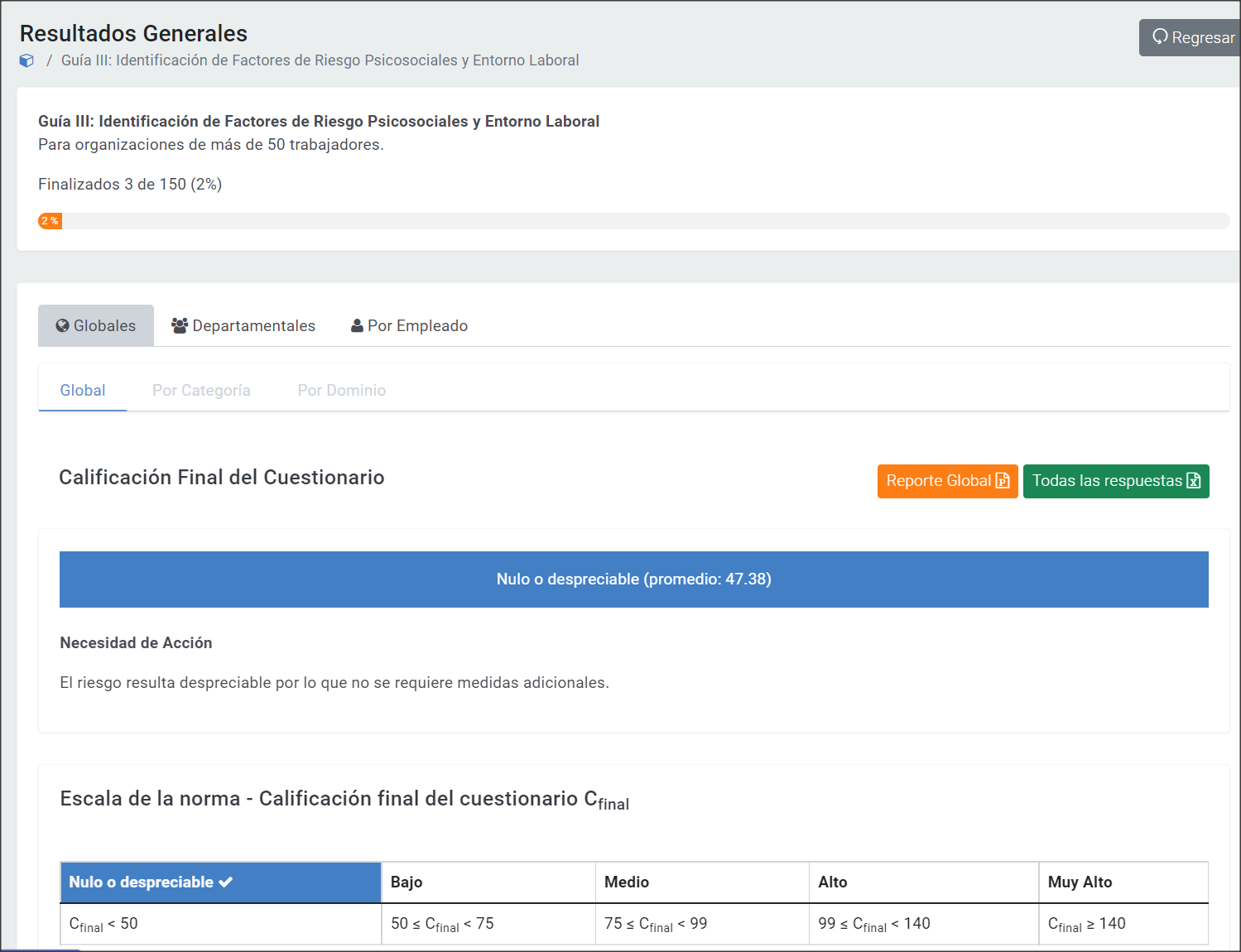Click the El riesgo resulta despreciable message

334,683
